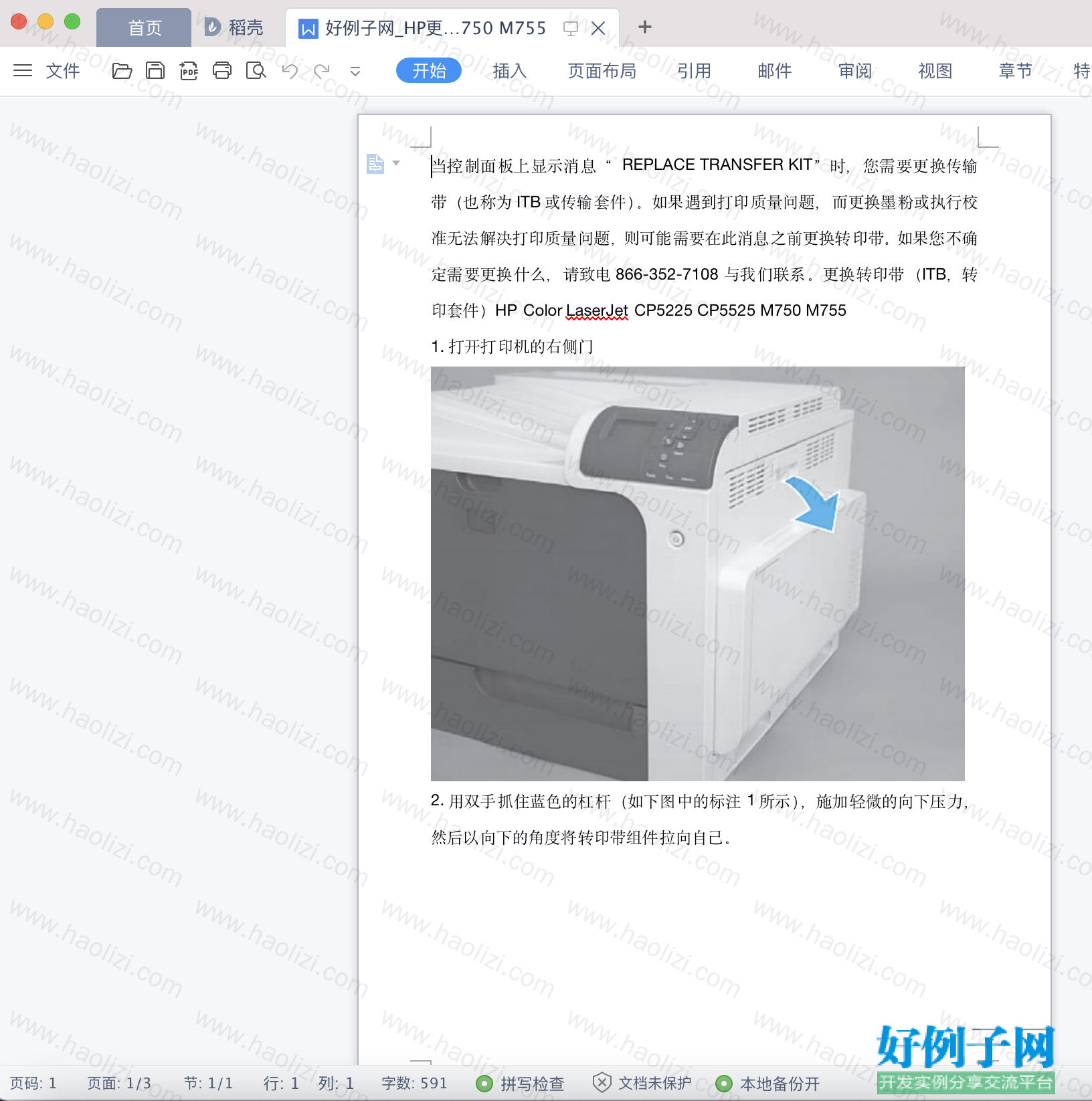The width and height of the screenshot is (1092, 1101).
Task: Click REPLACE TRANSFER KIT text
Action: click(717, 165)
